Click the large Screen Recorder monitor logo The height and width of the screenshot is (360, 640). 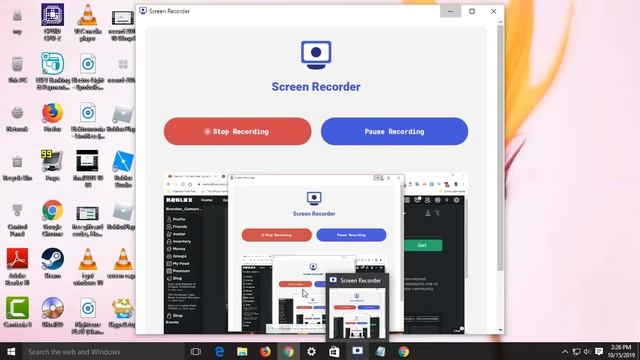pyautogui.click(x=316, y=55)
